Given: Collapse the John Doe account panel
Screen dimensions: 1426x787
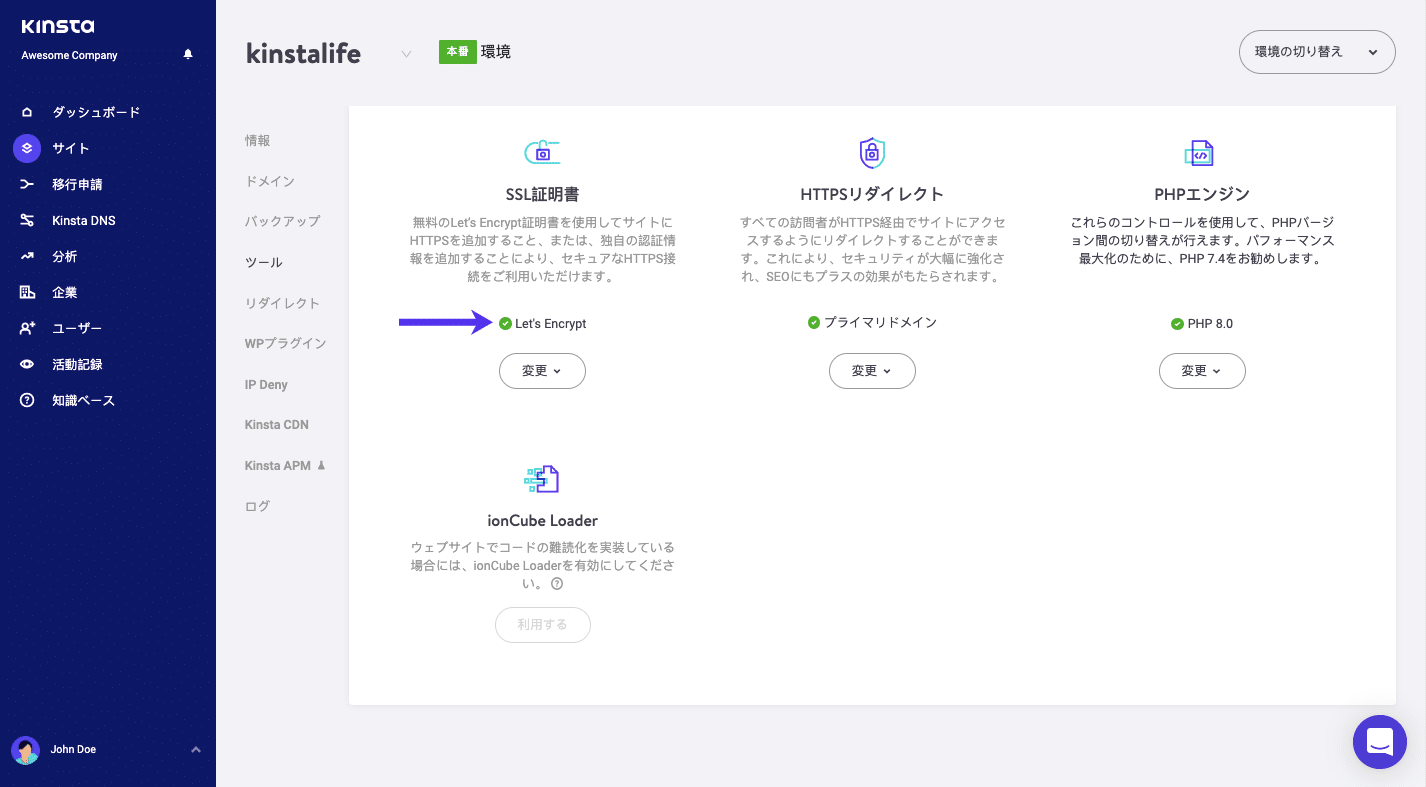Looking at the screenshot, I should tap(196, 748).
